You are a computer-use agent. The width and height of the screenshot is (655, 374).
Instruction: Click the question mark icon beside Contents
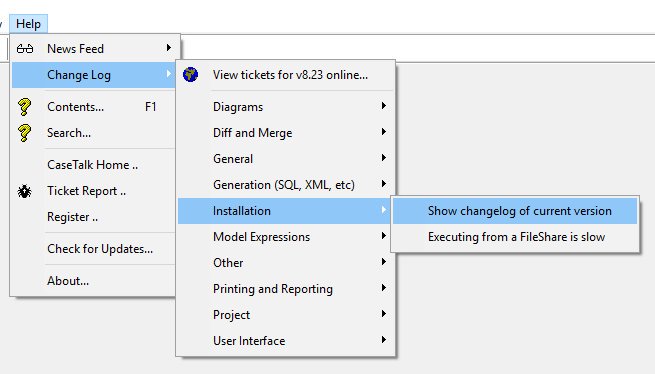click(x=24, y=107)
